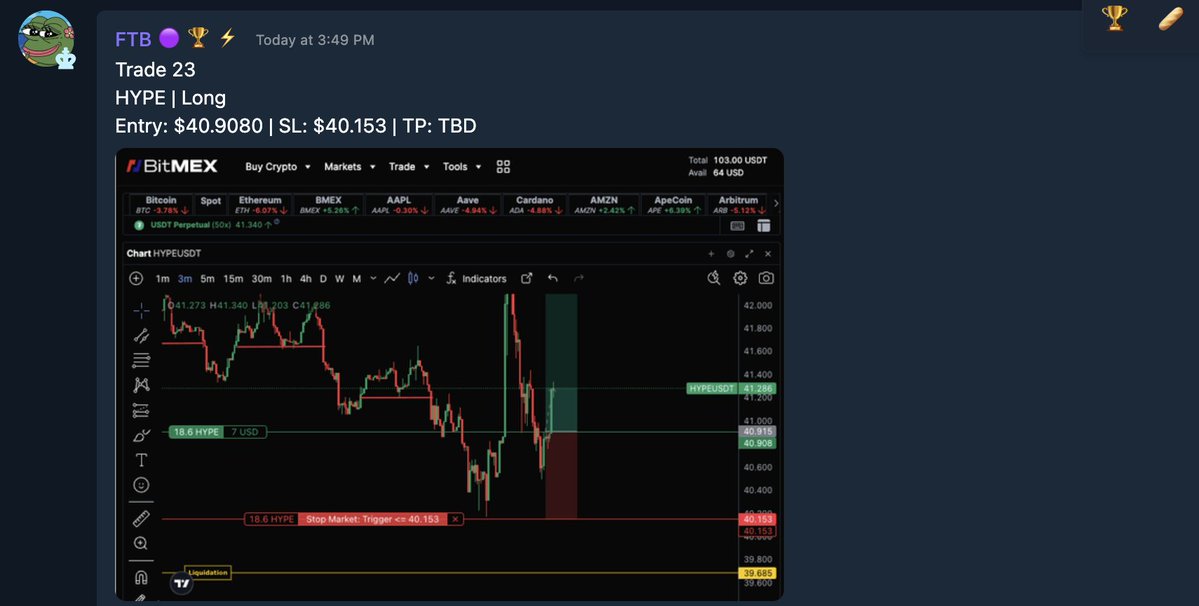This screenshot has height=606, width=1199.
Task: Select the candlestick chart style icon
Action: (x=413, y=279)
